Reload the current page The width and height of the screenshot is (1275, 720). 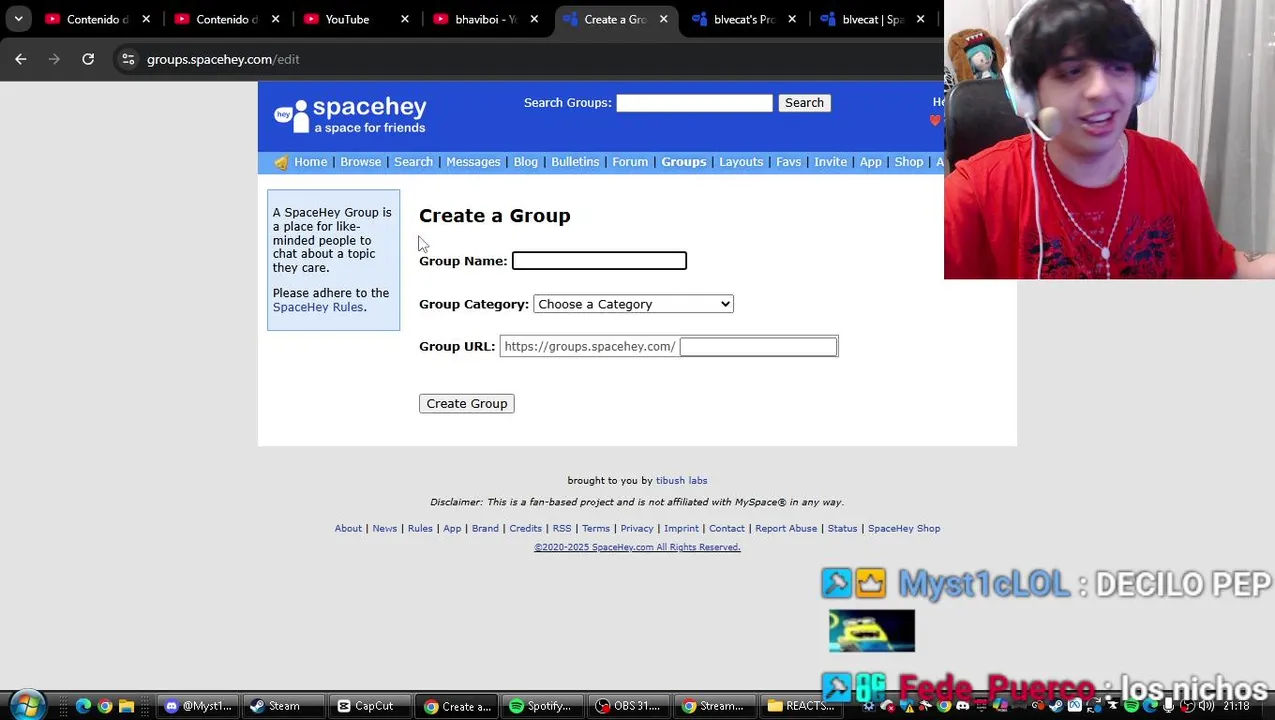88,59
